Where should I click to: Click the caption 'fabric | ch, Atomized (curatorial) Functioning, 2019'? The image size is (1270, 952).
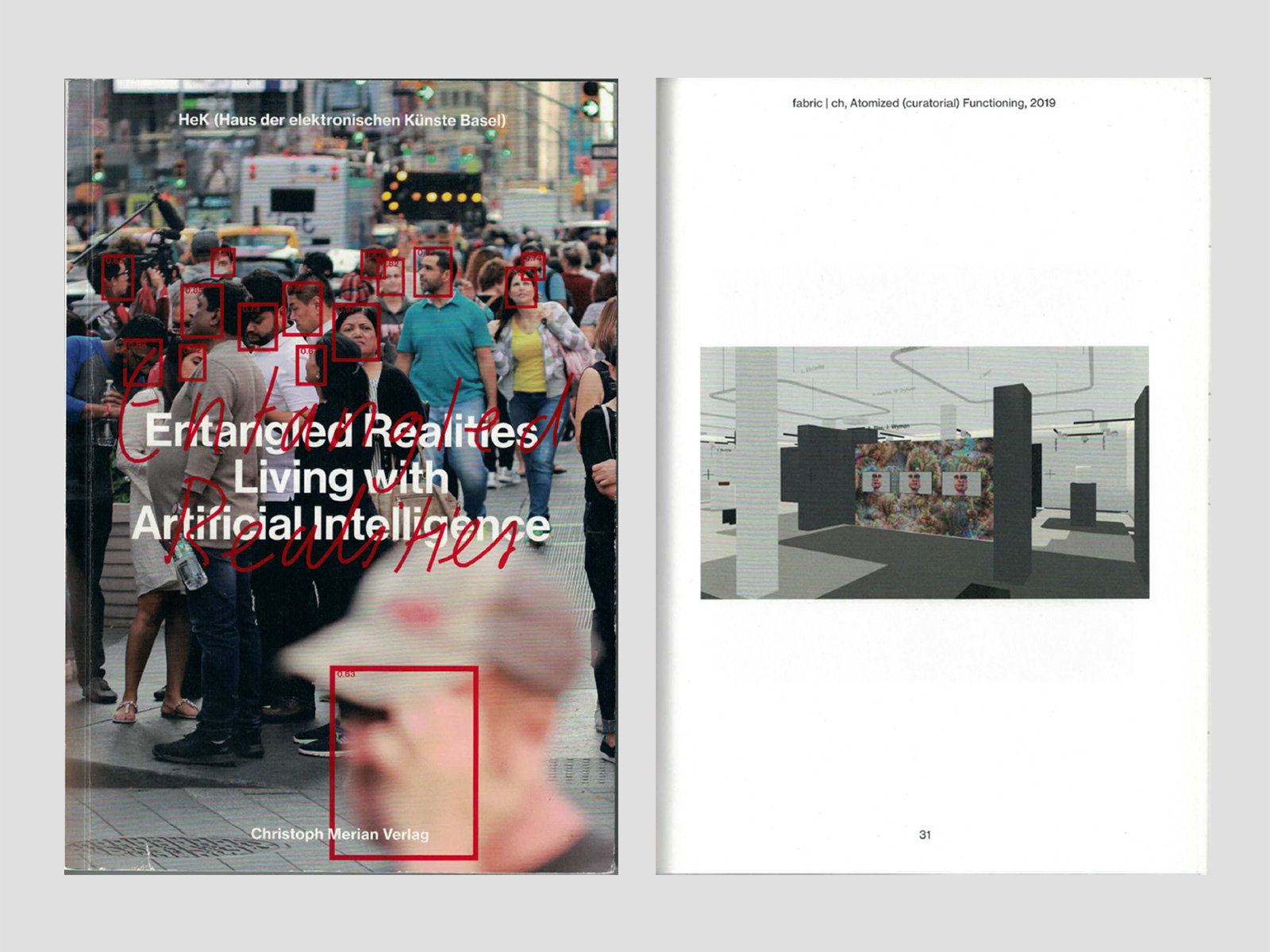pyautogui.click(x=924, y=103)
